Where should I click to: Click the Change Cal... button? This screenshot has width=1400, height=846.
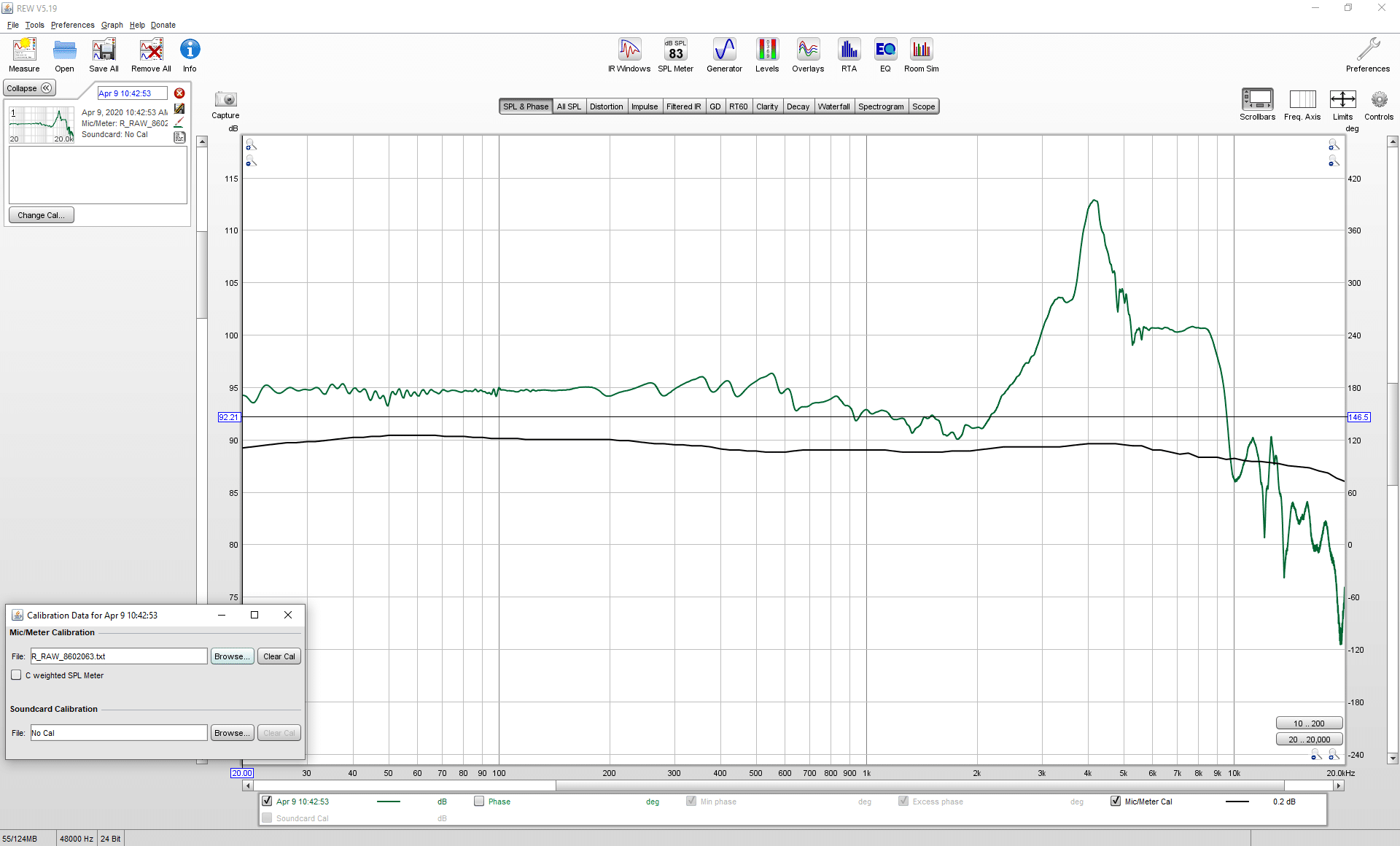click(x=42, y=215)
